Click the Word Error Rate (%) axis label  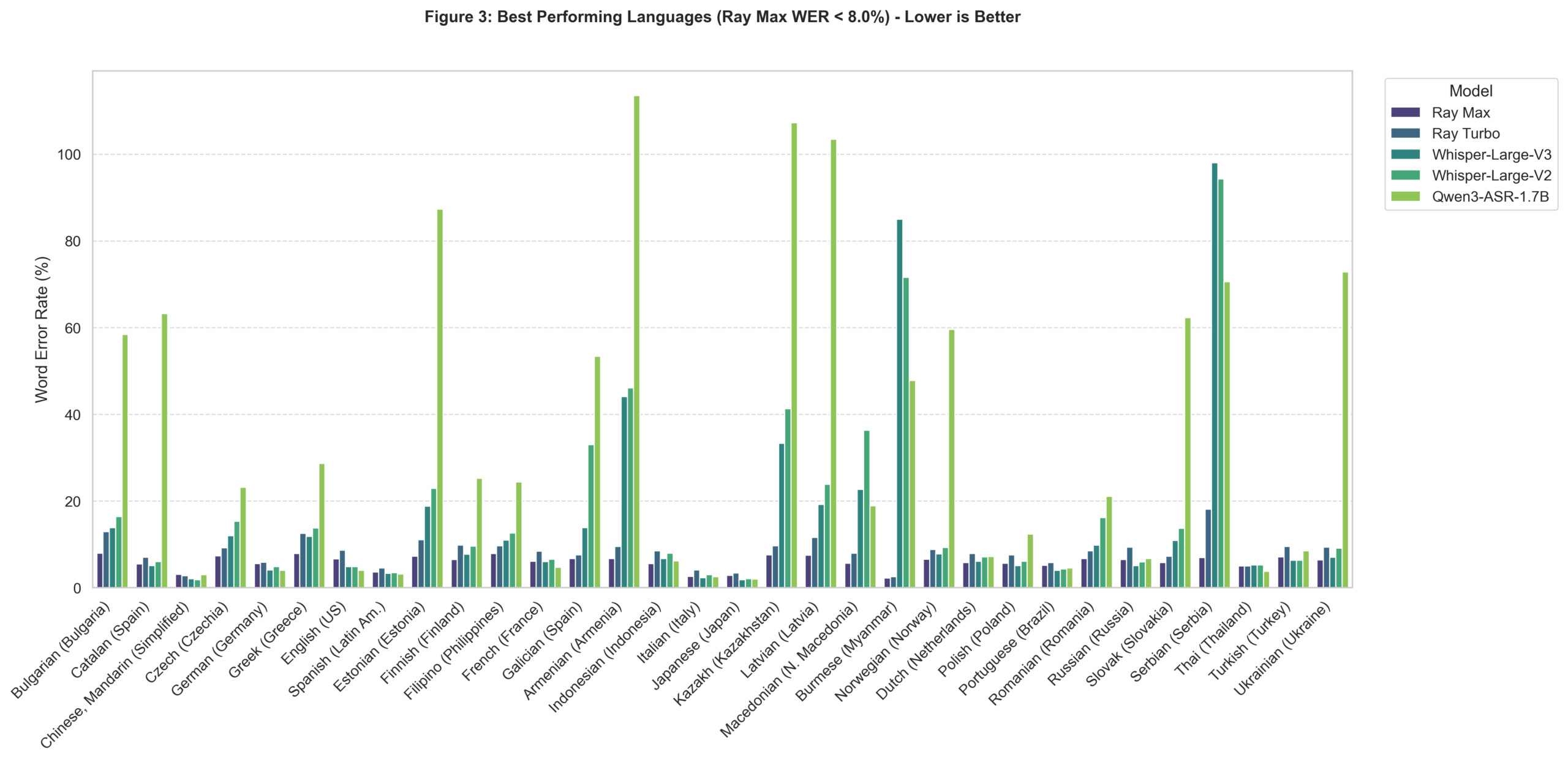coord(41,329)
